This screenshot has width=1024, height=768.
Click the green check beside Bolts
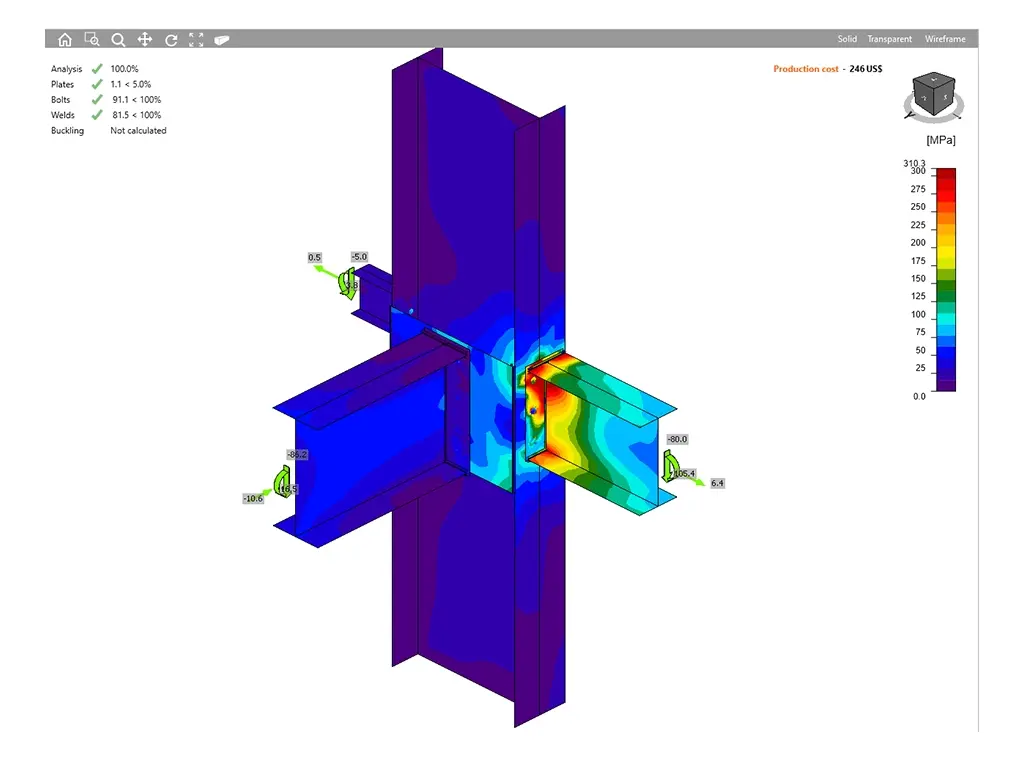tap(97, 99)
